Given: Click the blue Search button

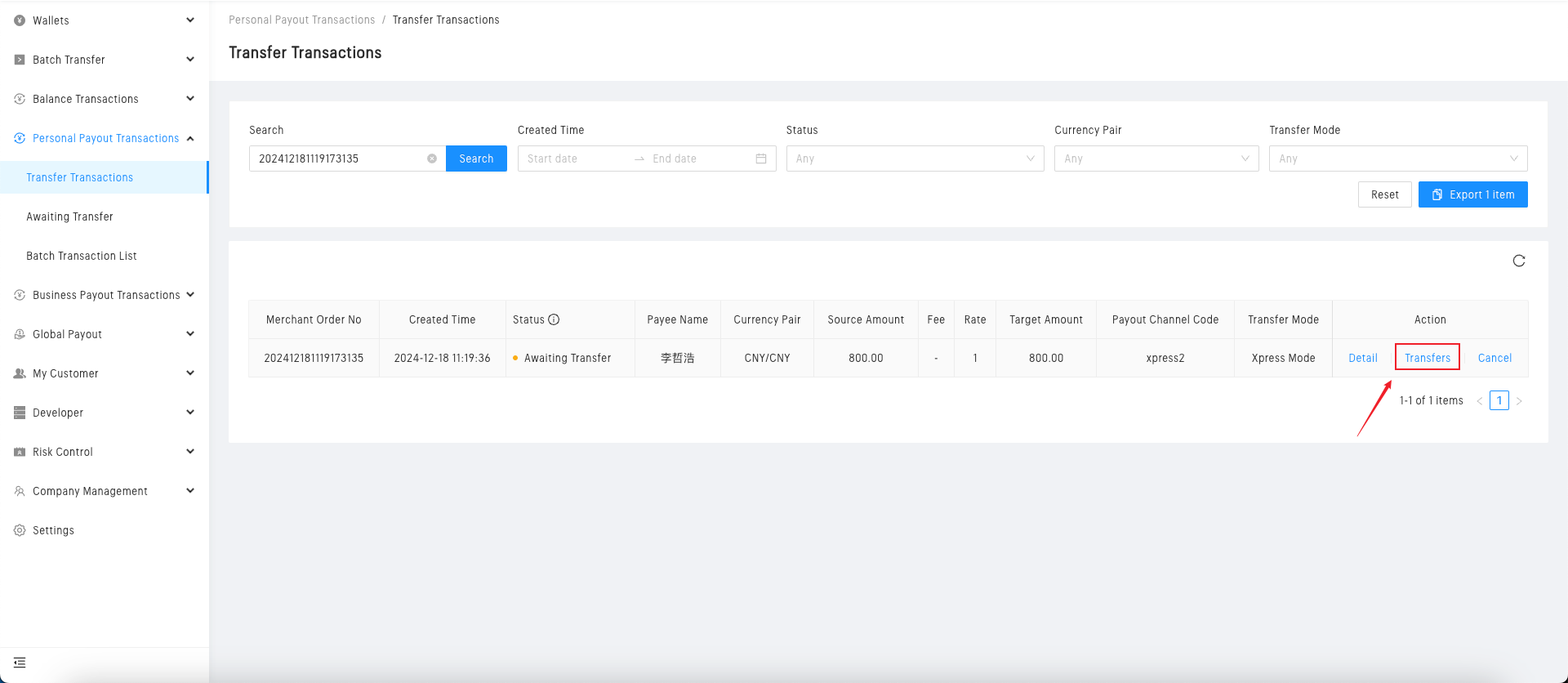Looking at the screenshot, I should pos(476,158).
